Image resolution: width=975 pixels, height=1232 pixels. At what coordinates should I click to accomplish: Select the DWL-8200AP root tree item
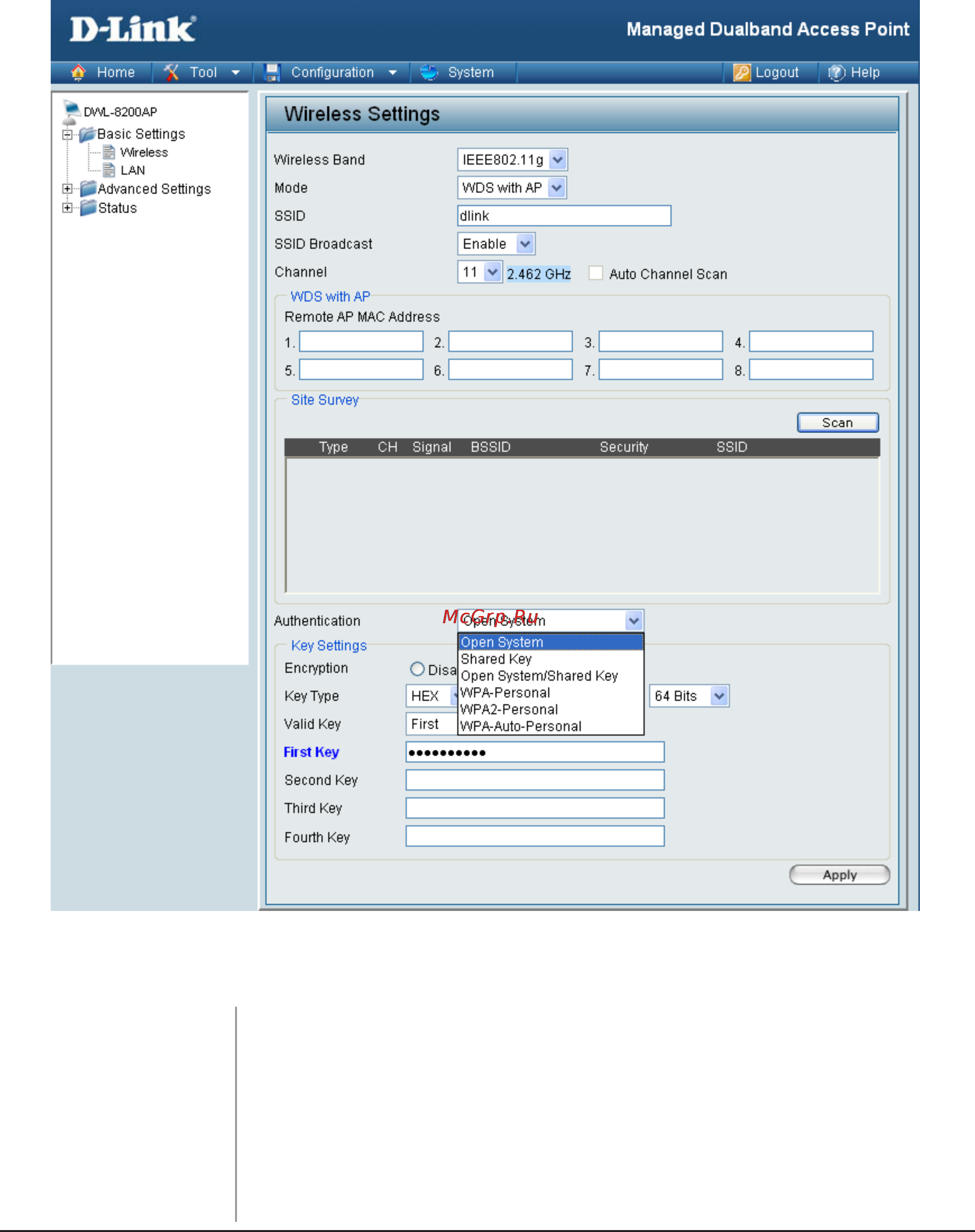(120, 112)
